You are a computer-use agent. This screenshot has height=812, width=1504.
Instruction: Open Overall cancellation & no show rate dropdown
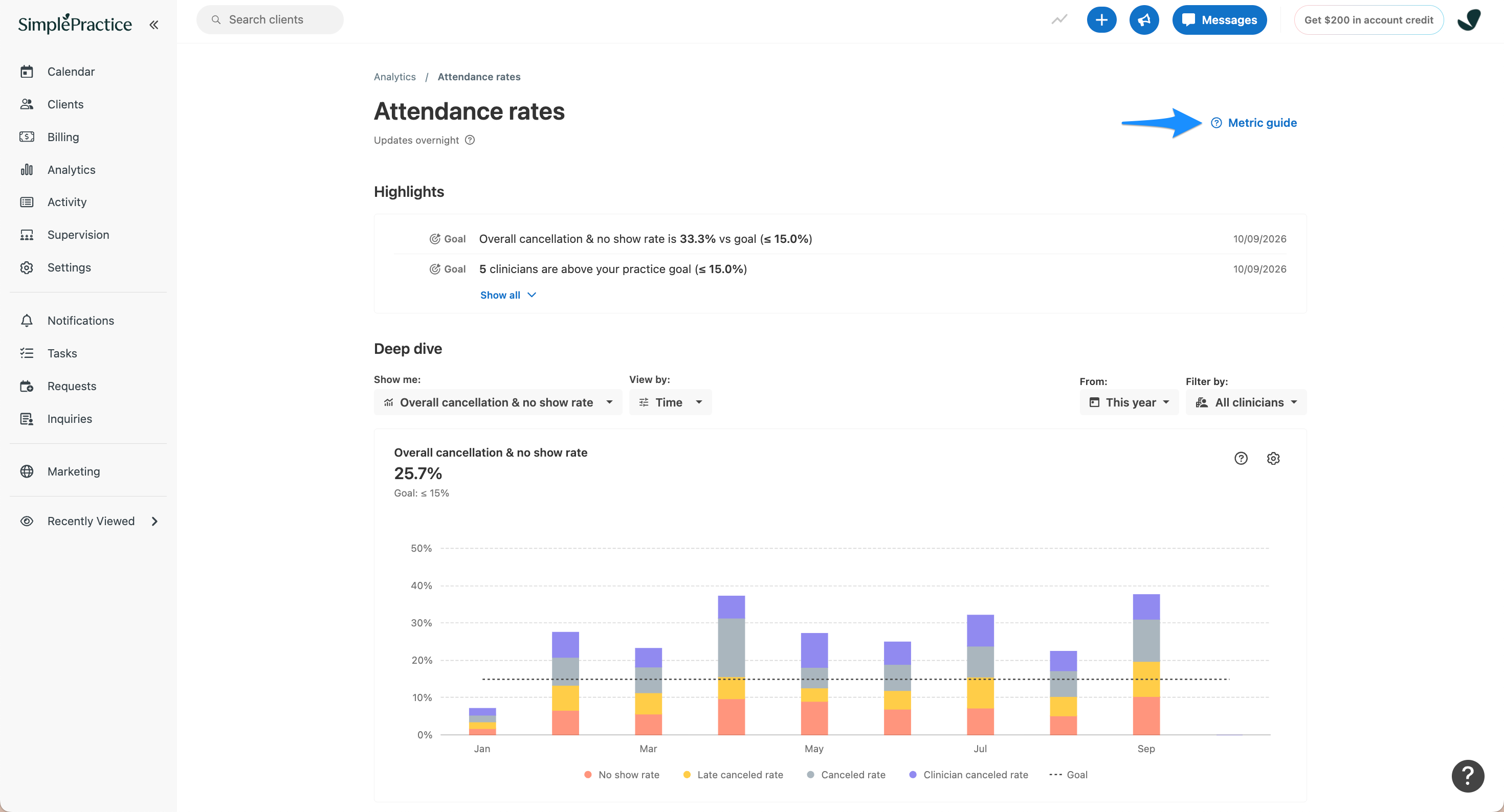497,402
